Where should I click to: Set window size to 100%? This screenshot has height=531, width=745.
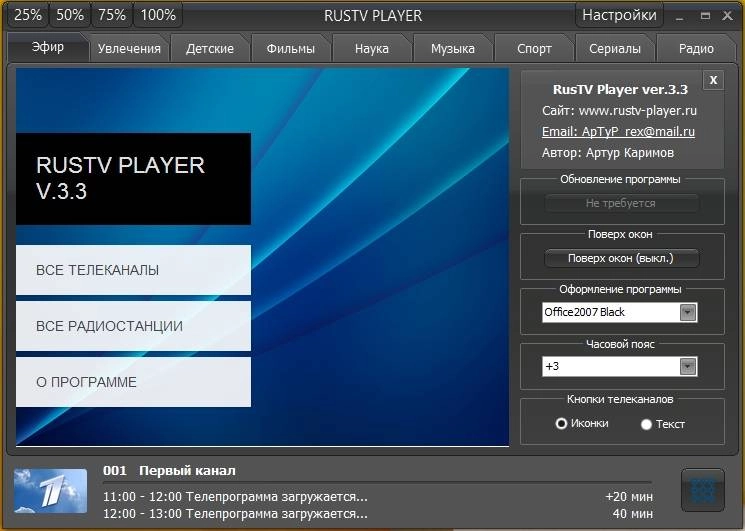click(158, 15)
